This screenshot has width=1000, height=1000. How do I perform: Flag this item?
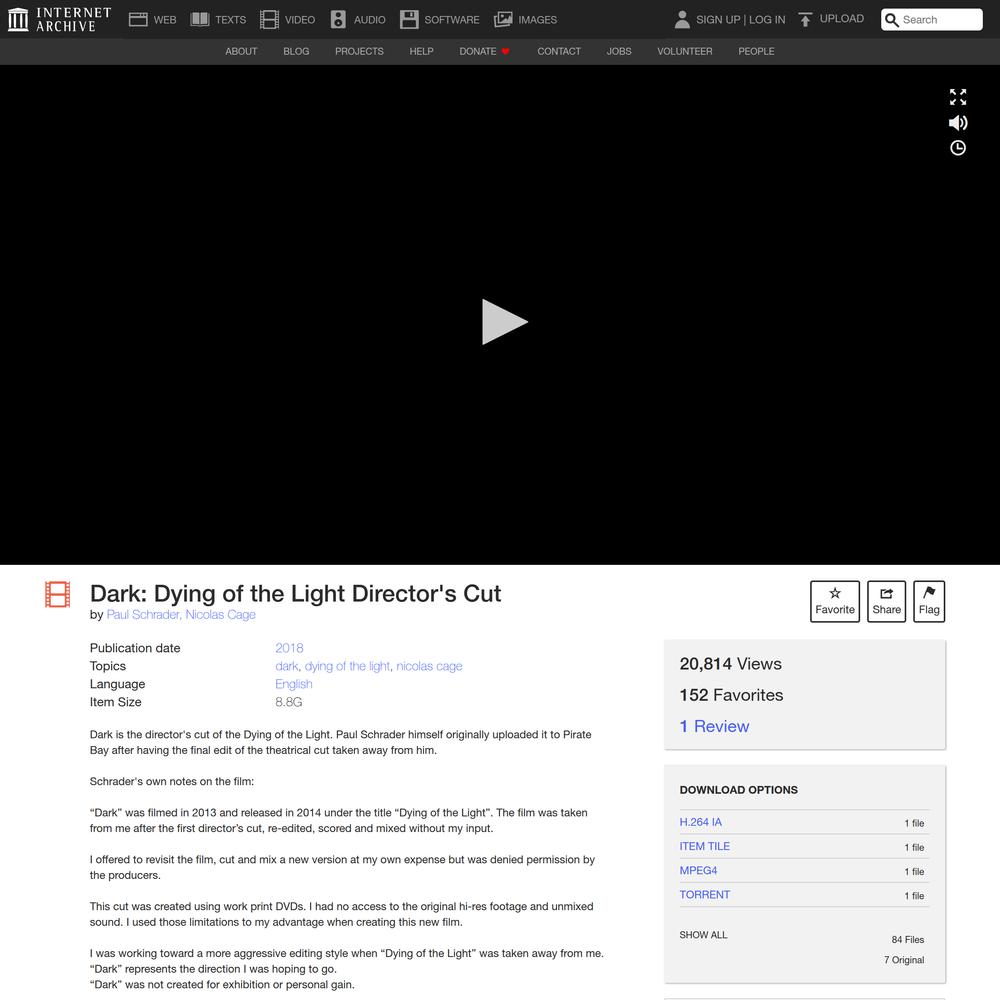tap(929, 601)
